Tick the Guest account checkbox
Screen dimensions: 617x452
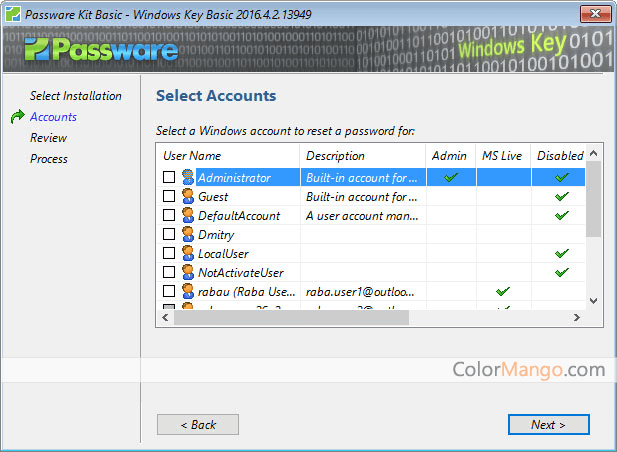click(x=169, y=196)
